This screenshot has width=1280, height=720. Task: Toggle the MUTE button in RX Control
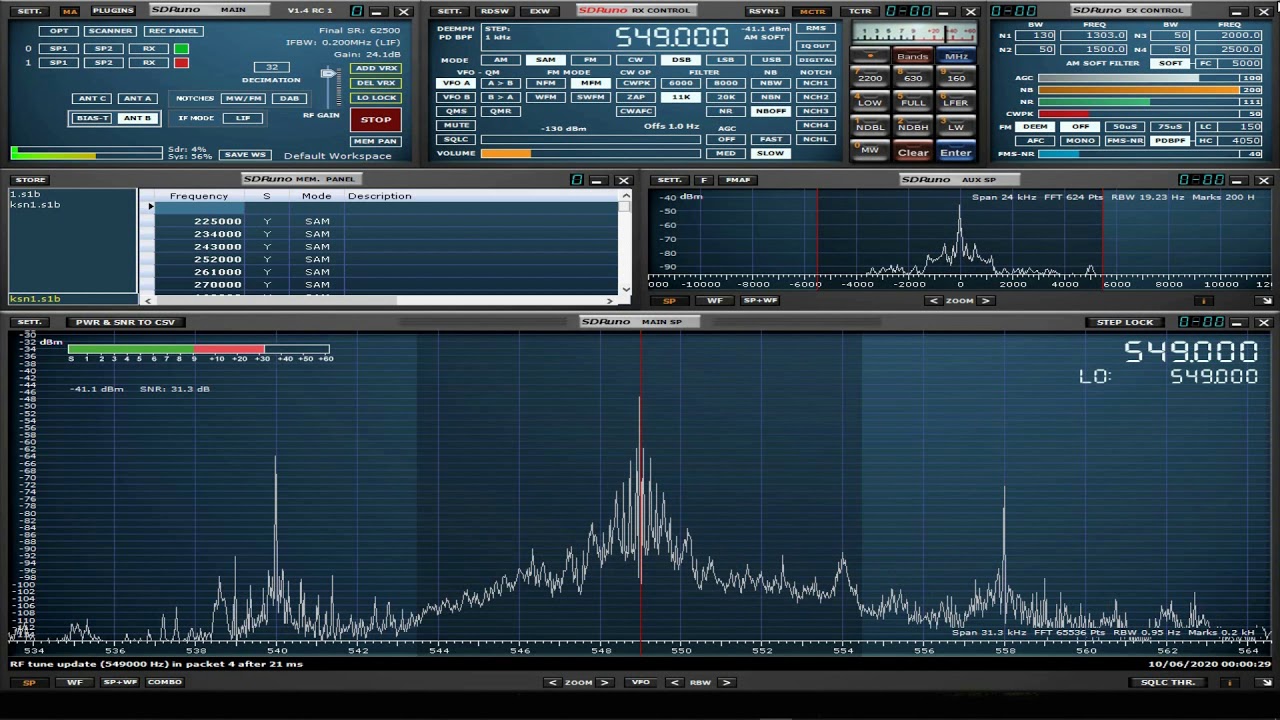[x=456, y=125]
